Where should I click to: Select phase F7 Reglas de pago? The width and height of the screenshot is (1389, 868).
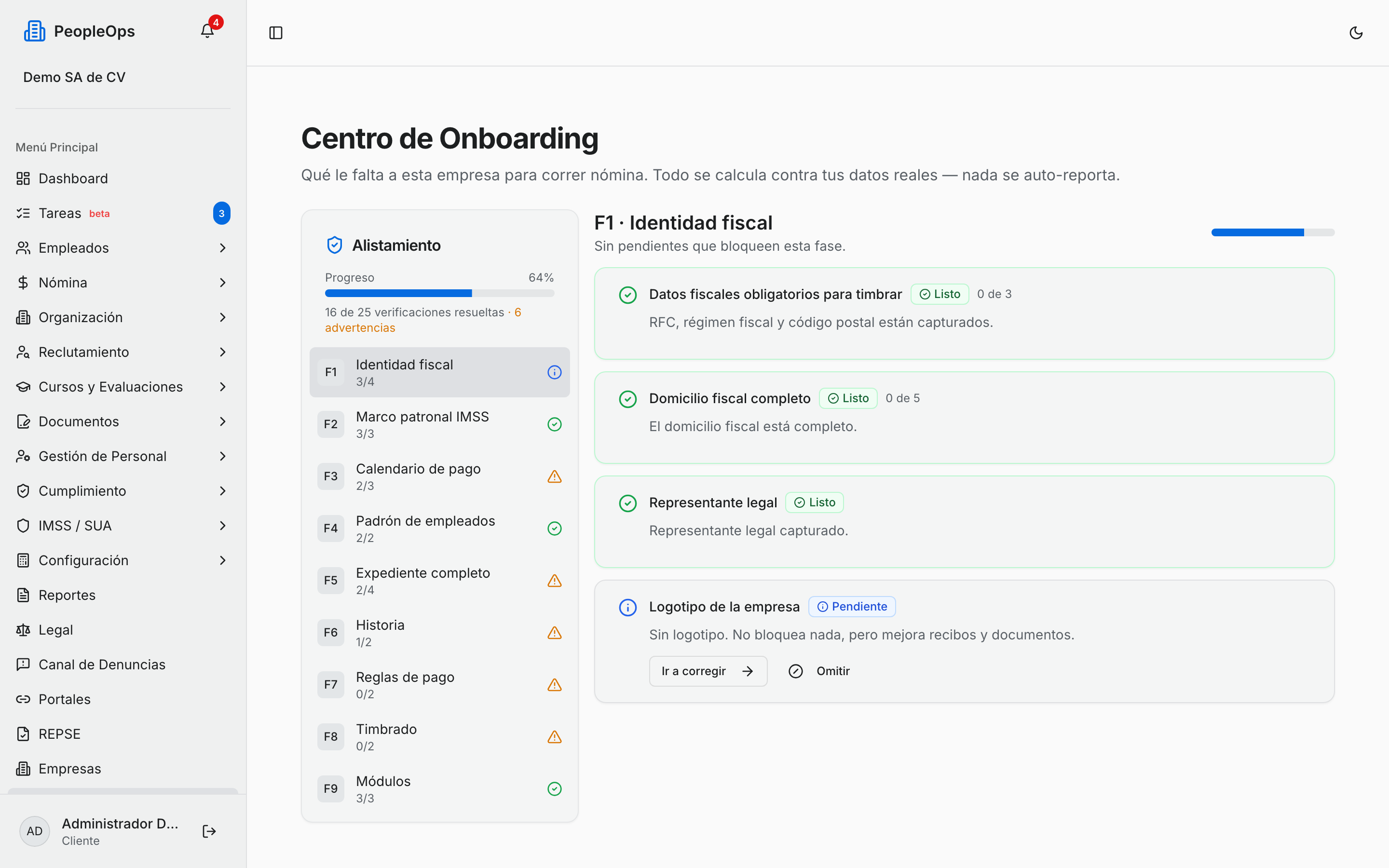coord(440,685)
